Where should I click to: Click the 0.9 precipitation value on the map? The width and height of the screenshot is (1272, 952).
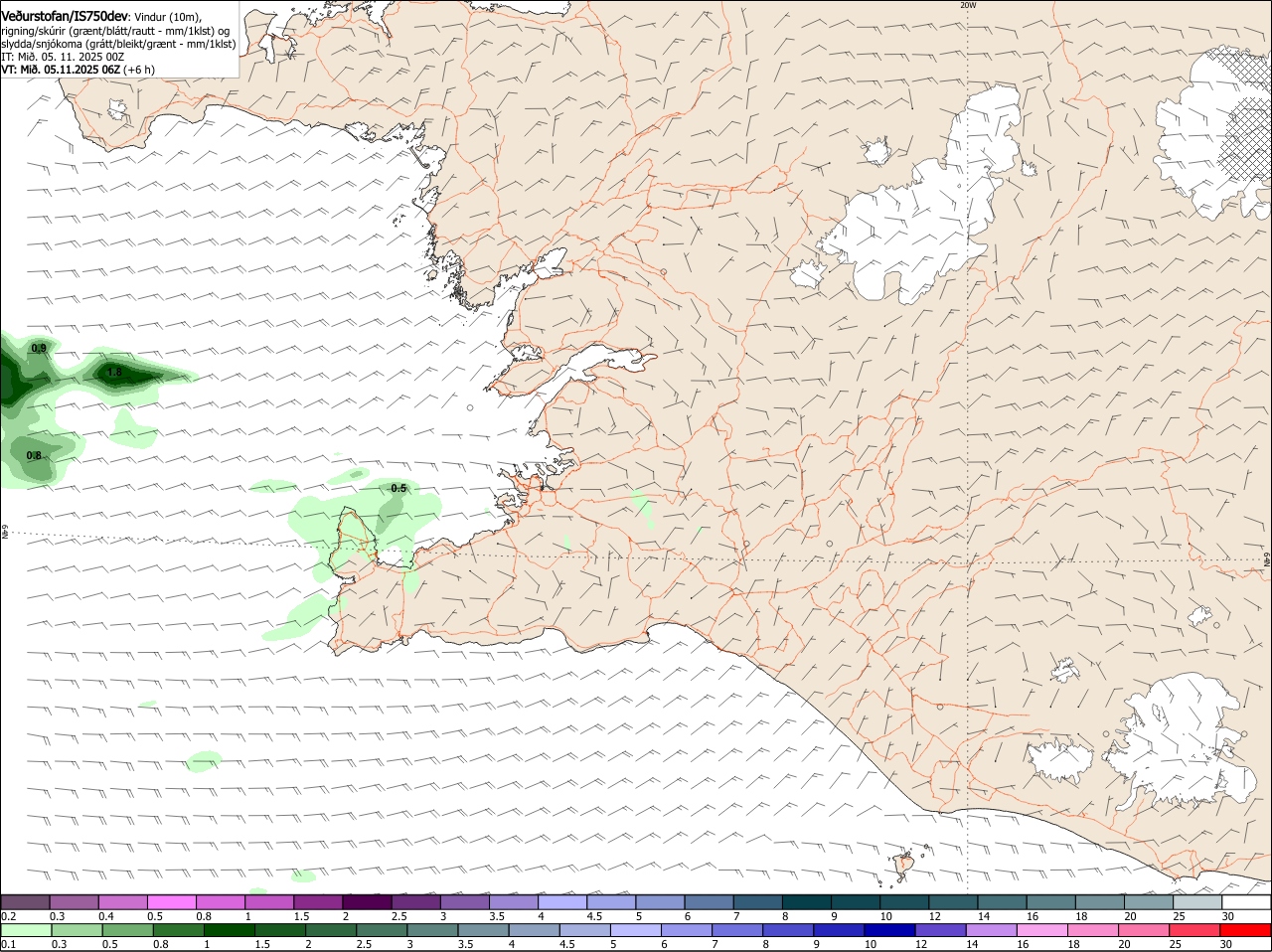tap(39, 348)
